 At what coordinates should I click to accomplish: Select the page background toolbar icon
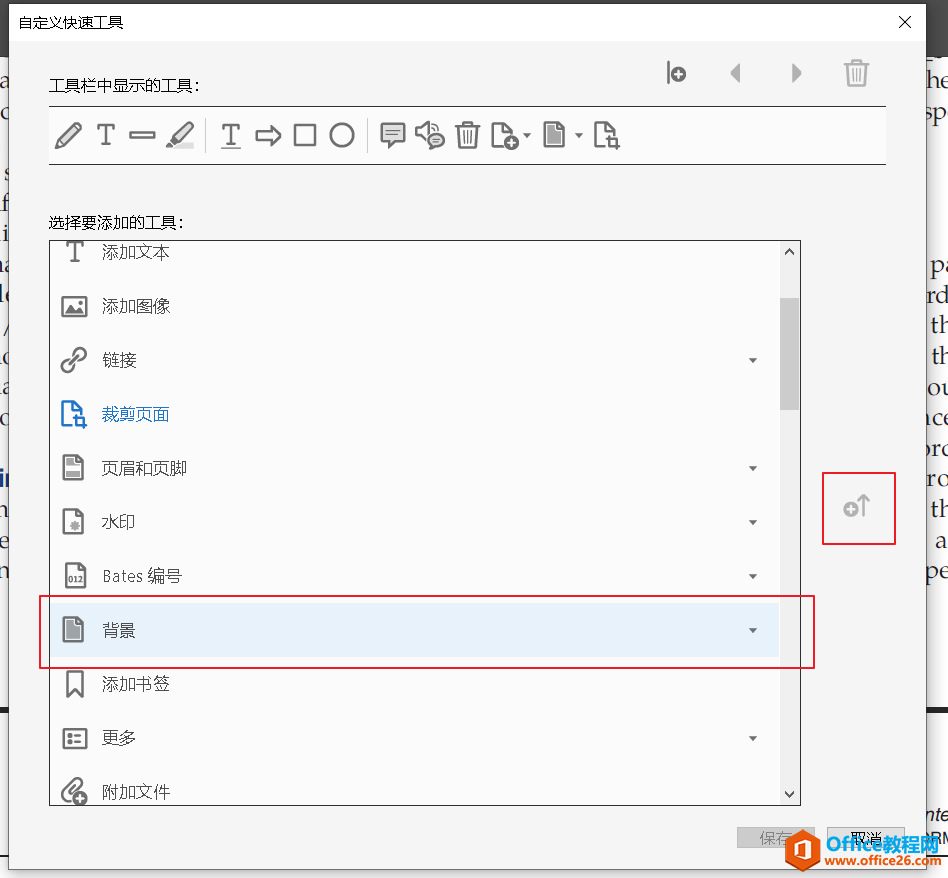pyautogui.click(x=554, y=134)
